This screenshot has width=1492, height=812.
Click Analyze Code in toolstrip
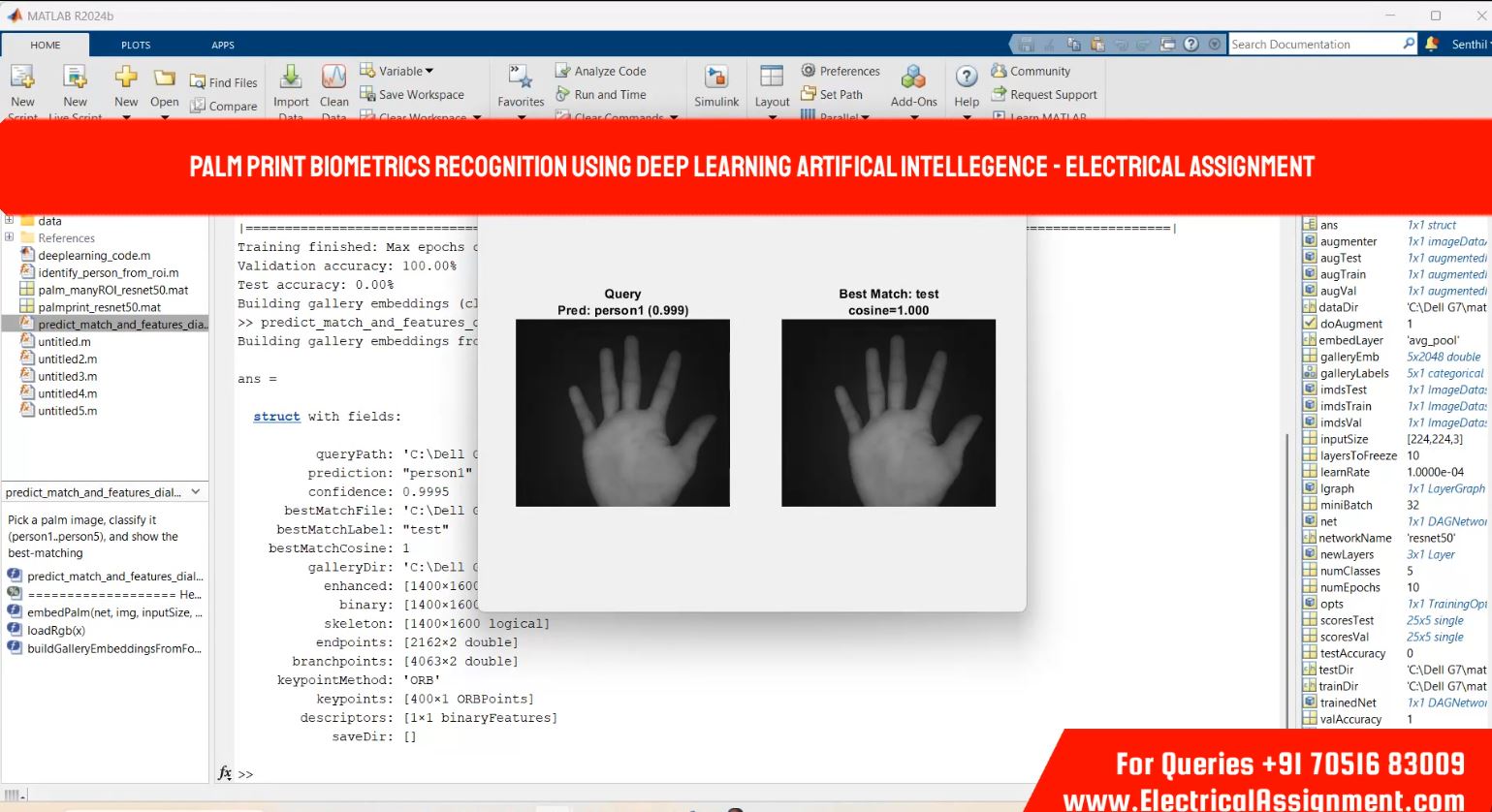click(600, 71)
